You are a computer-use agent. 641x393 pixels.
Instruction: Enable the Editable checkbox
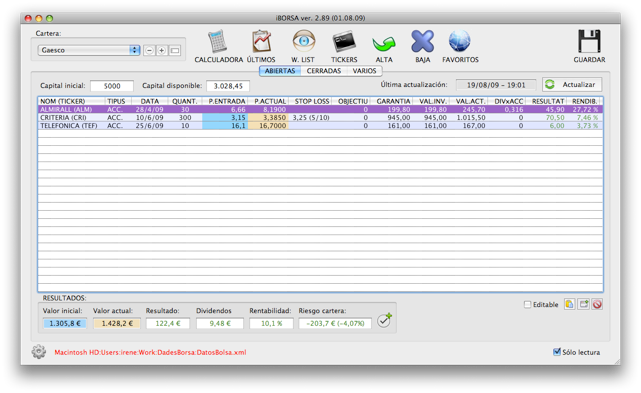click(527, 305)
